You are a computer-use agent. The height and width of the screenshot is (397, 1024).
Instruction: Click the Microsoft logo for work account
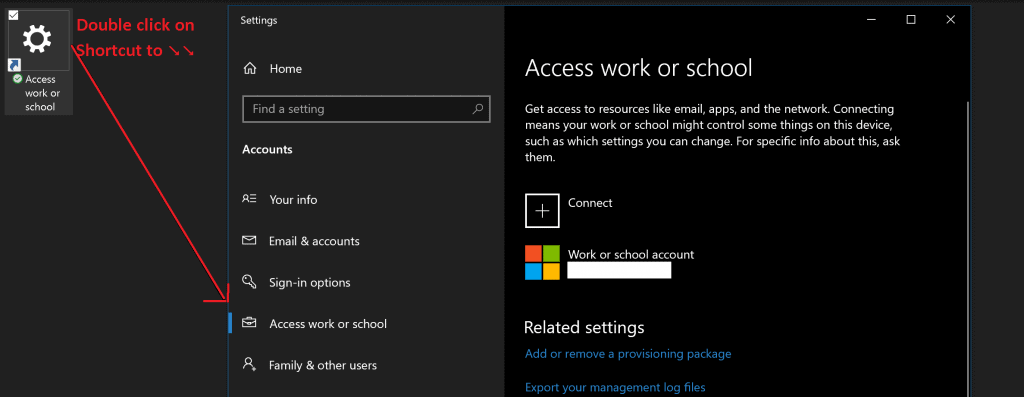(542, 262)
